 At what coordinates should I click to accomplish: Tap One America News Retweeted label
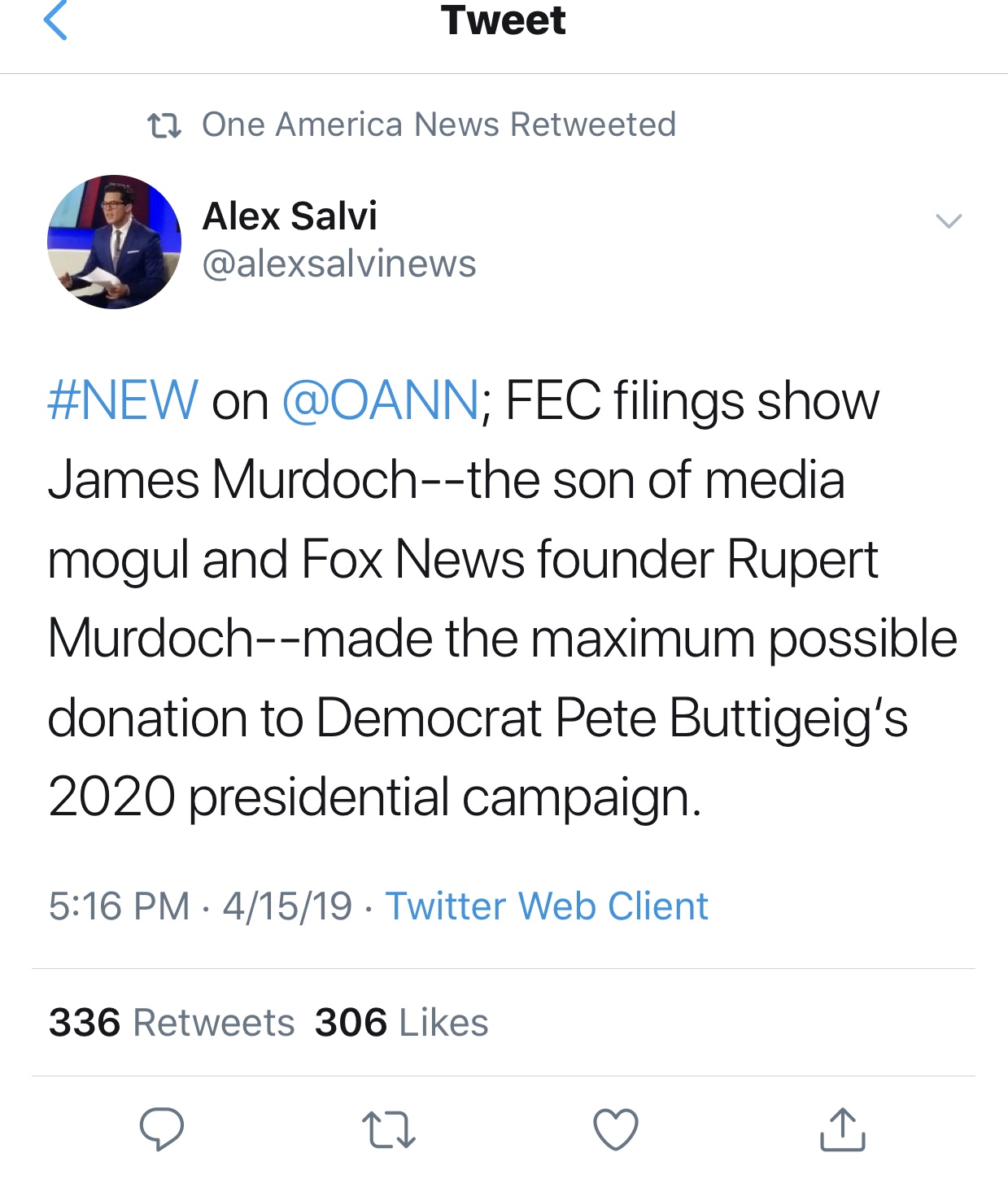point(439,124)
